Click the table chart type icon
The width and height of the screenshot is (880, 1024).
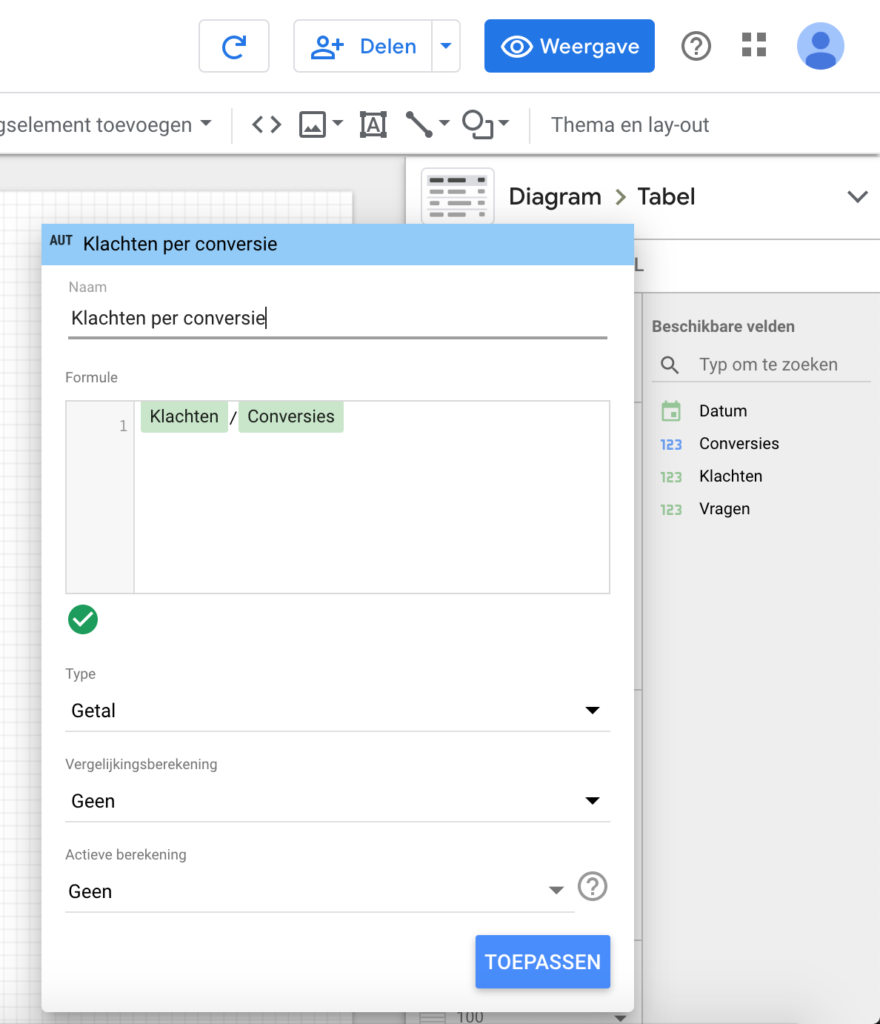pos(457,196)
